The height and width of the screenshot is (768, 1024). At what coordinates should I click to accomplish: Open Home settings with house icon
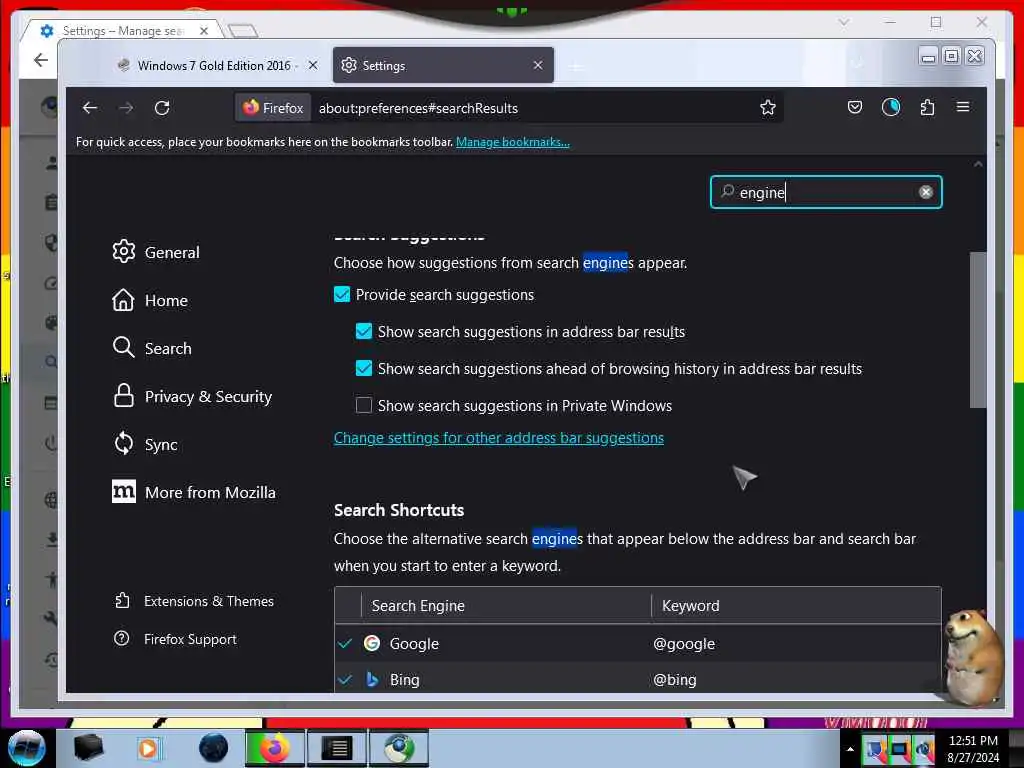(123, 300)
